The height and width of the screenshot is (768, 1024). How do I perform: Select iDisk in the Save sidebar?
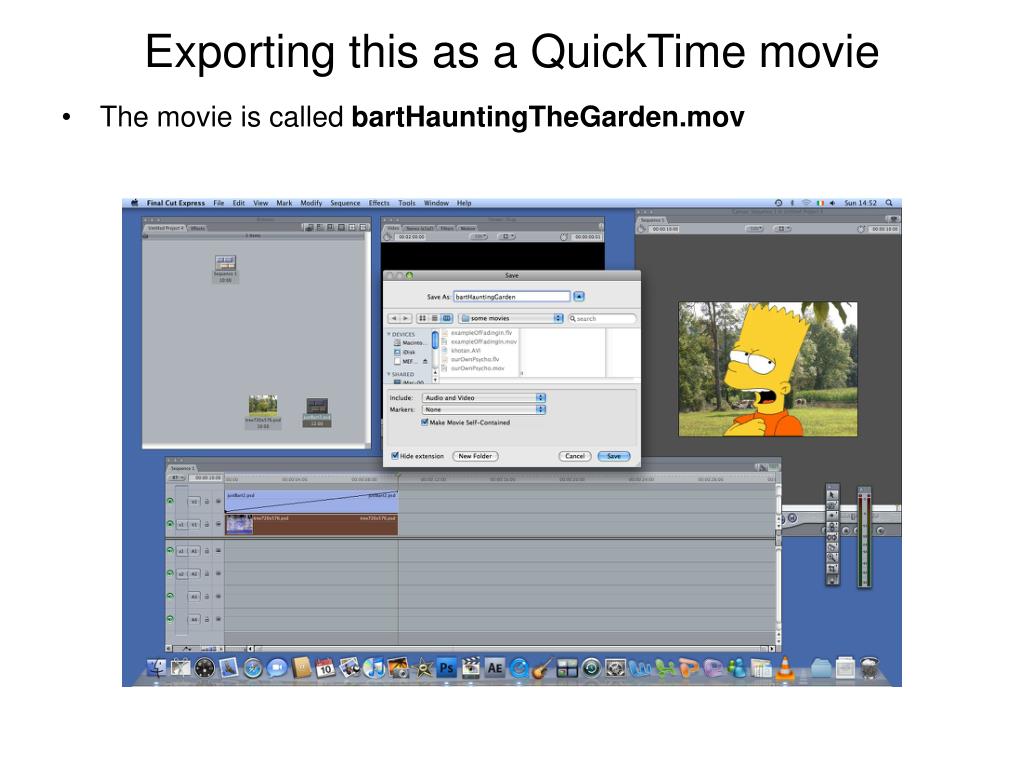[x=405, y=352]
